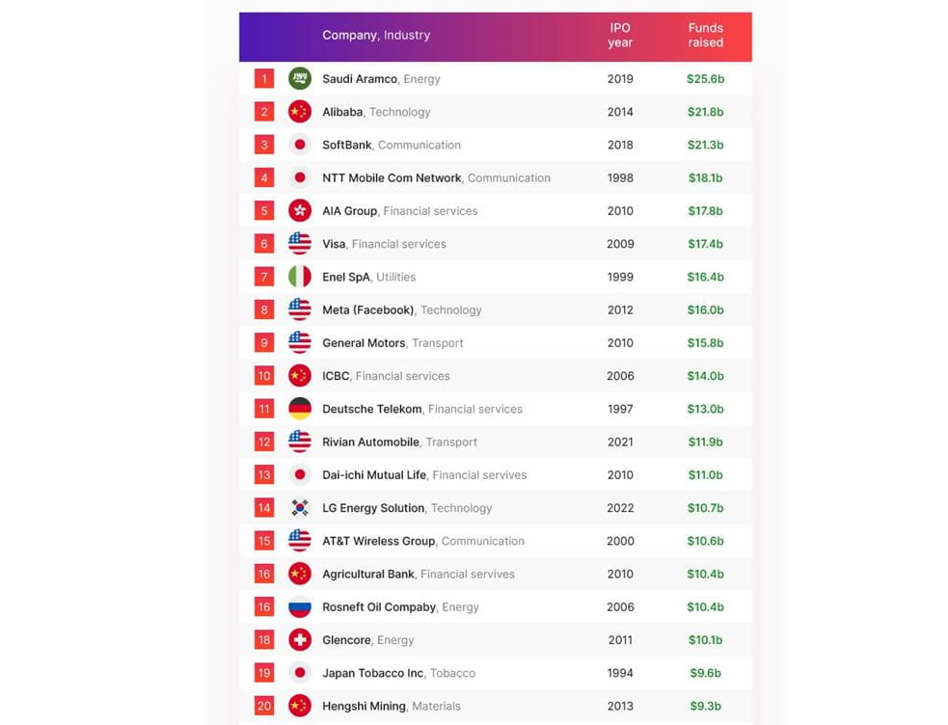Click the German flag beside Deutsche Telekom

coord(299,409)
